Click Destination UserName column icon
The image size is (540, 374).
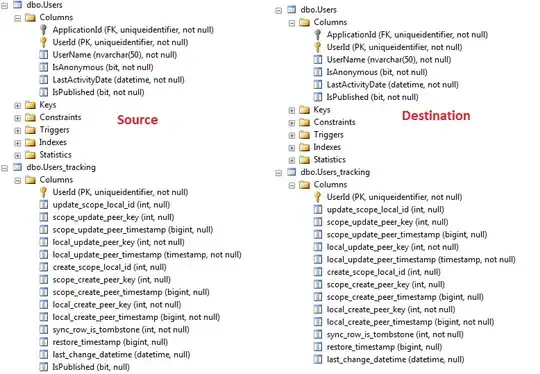[318, 60]
